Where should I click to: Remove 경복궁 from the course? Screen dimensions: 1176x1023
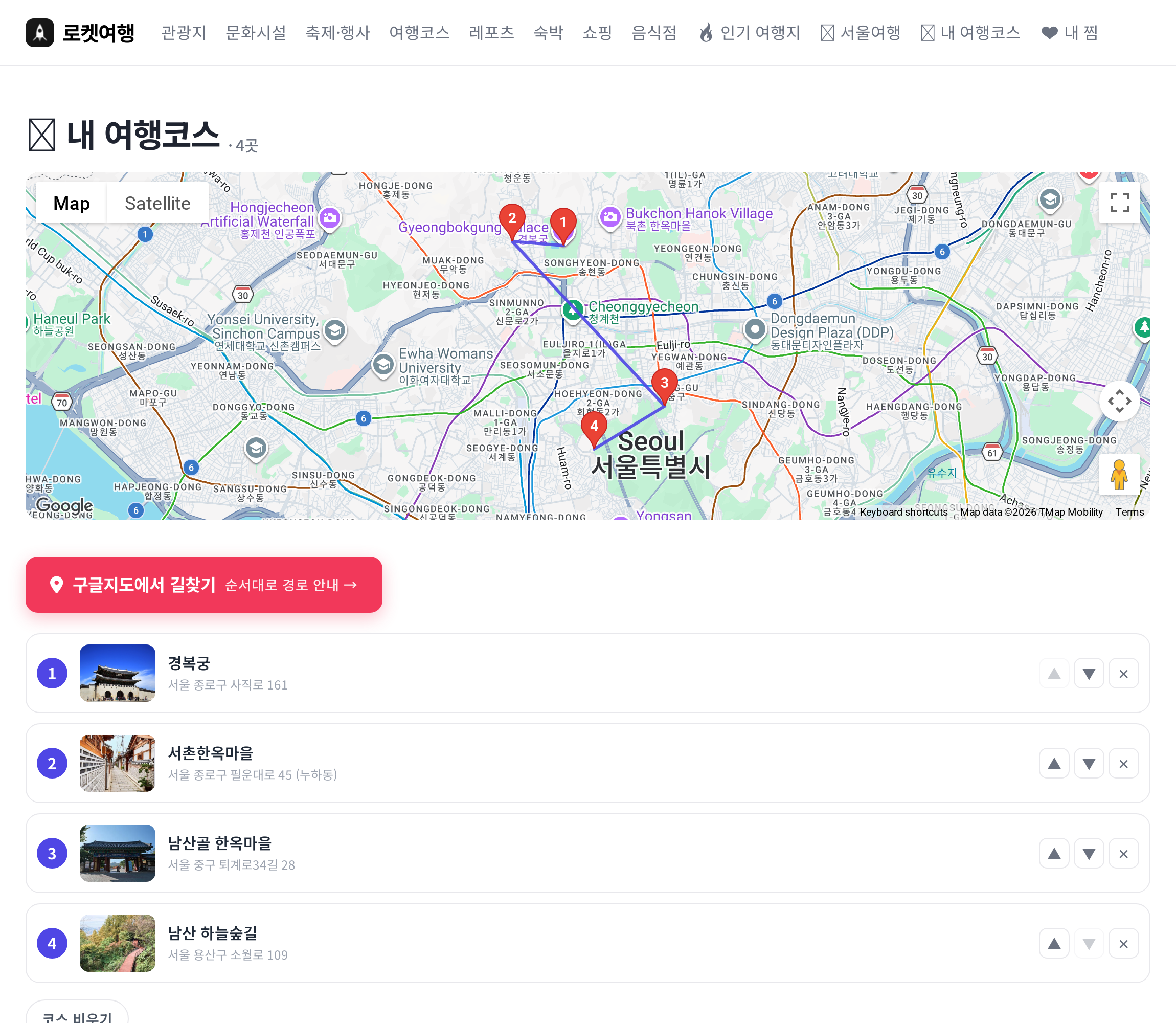click(1123, 674)
